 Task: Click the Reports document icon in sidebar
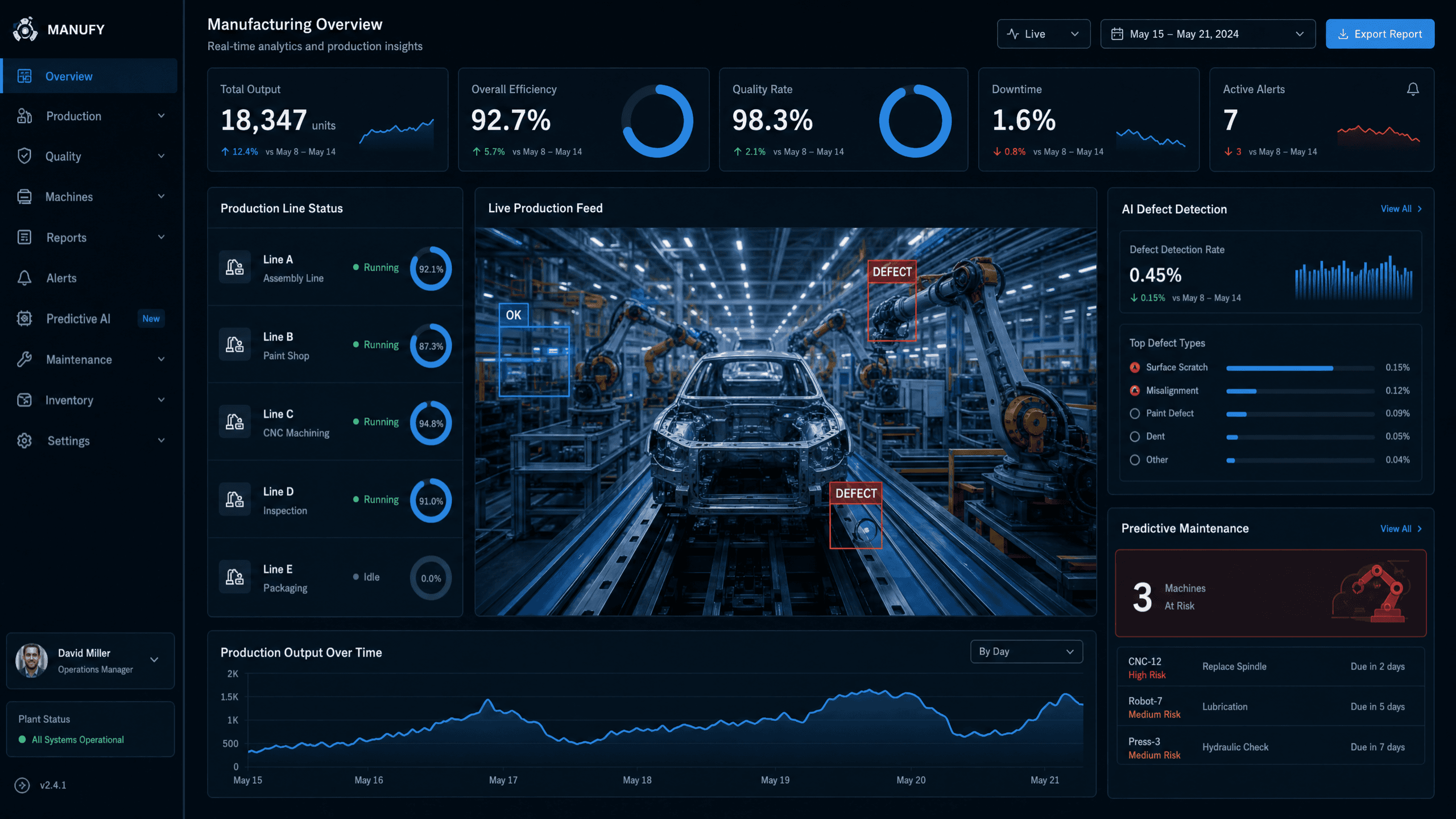24,237
